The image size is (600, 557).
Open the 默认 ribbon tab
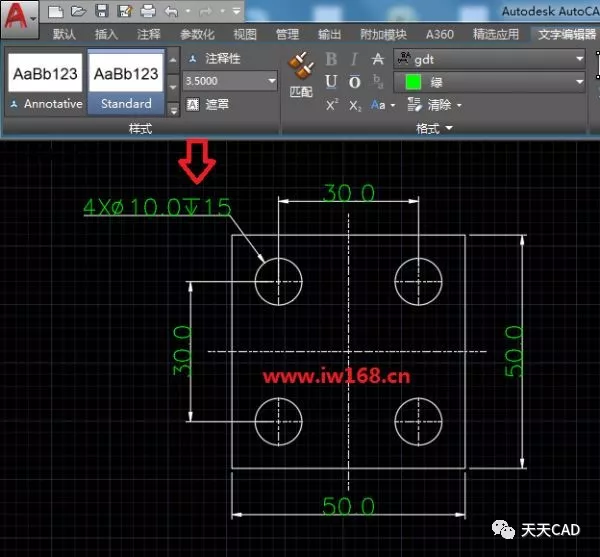pos(64,34)
